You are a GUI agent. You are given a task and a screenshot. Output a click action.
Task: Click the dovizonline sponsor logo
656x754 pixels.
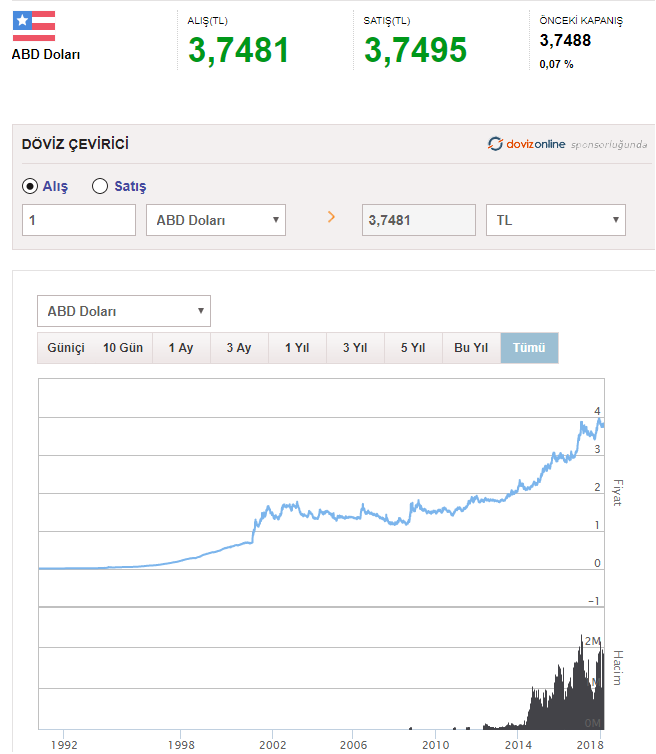(567, 144)
